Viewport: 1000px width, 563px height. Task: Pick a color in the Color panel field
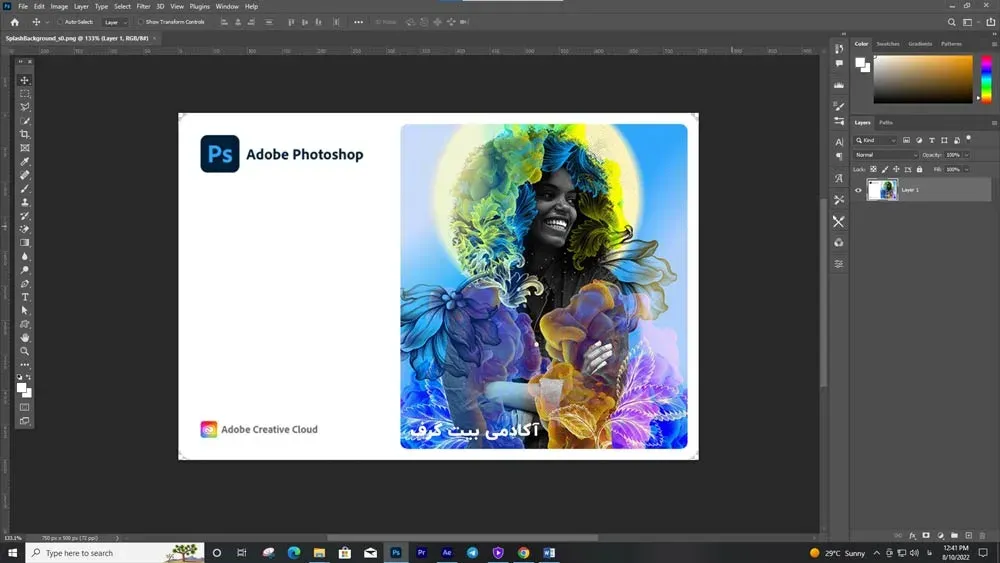point(923,79)
